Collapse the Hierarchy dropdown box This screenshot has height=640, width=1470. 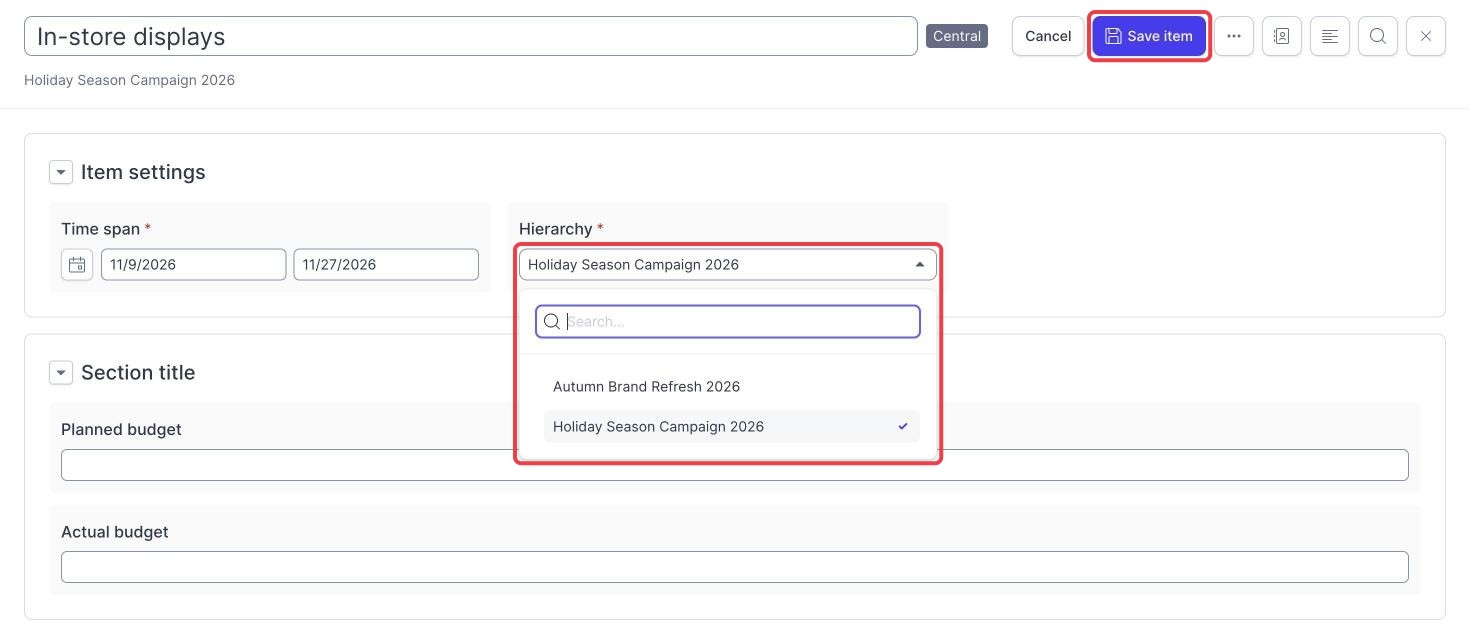tap(728, 265)
